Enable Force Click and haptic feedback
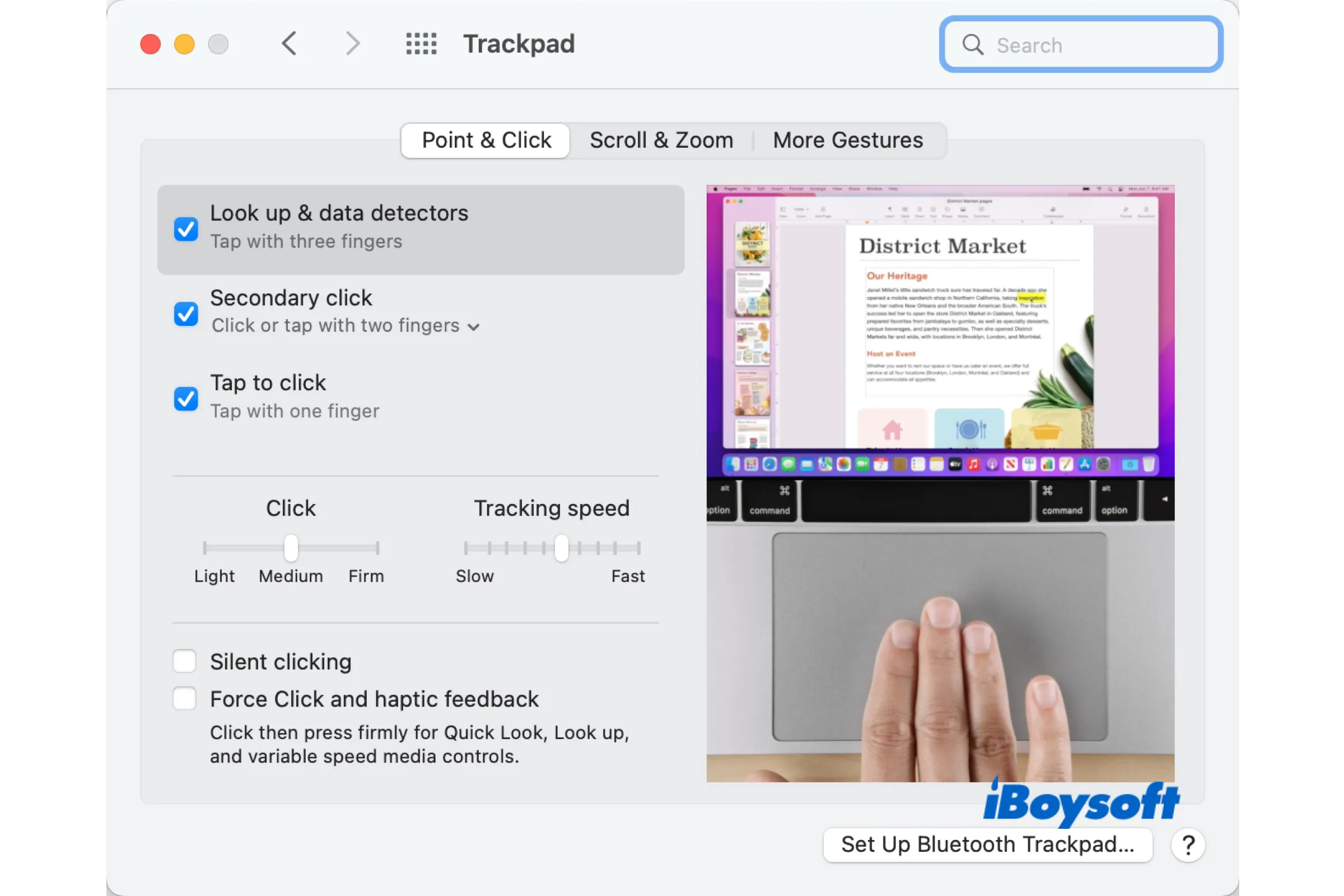This screenshot has height=896, width=1344. click(185, 699)
